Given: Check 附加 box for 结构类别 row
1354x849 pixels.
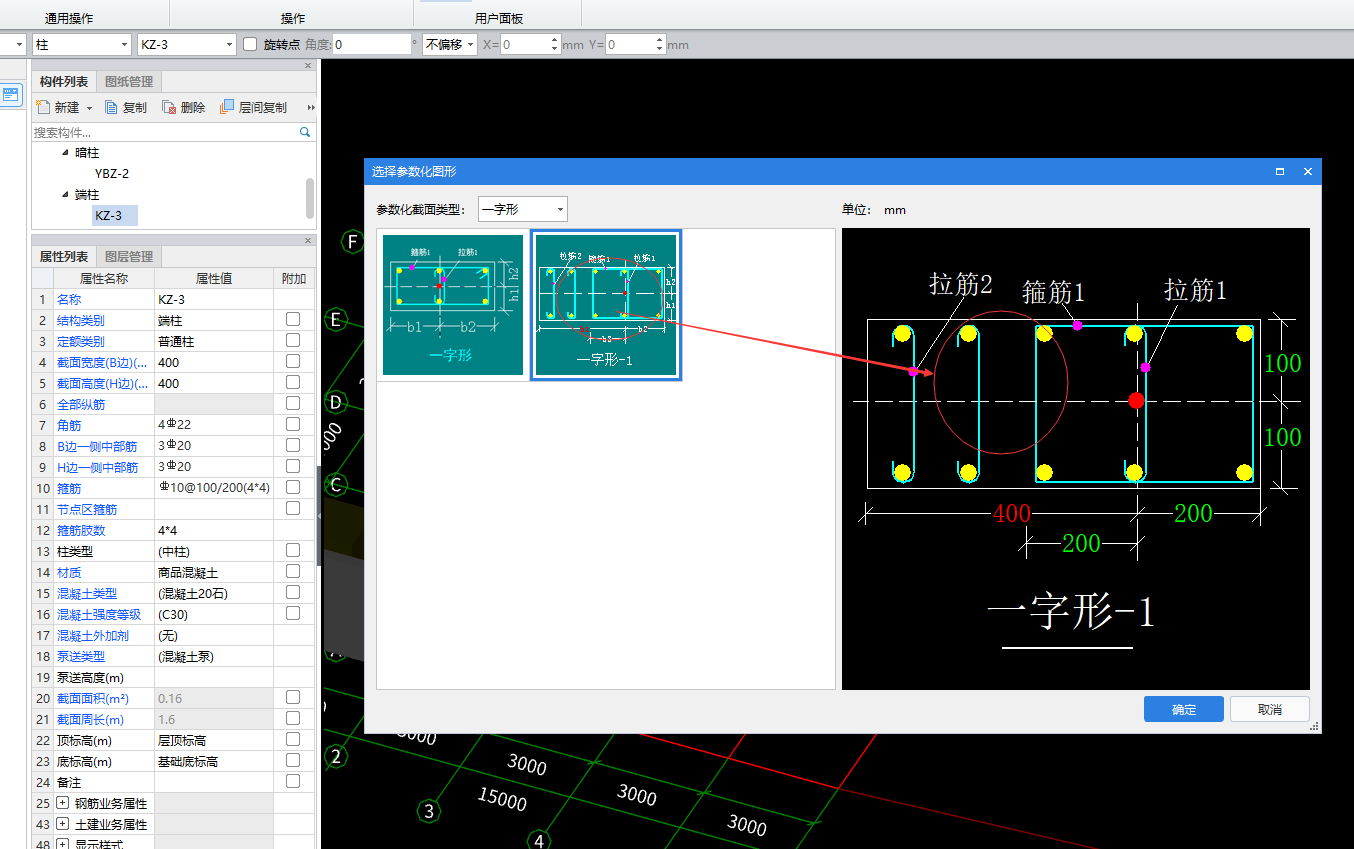Looking at the screenshot, I should coord(293,320).
